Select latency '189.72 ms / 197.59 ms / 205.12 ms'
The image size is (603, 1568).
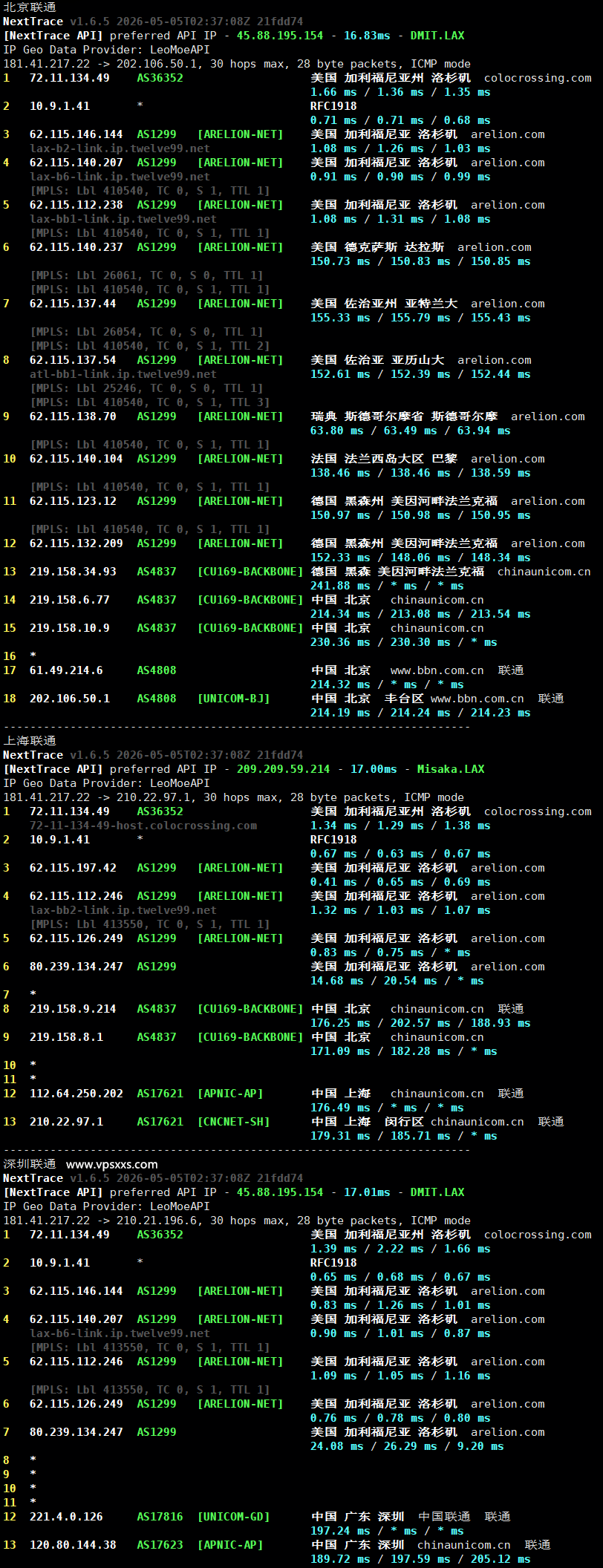(x=420, y=1558)
